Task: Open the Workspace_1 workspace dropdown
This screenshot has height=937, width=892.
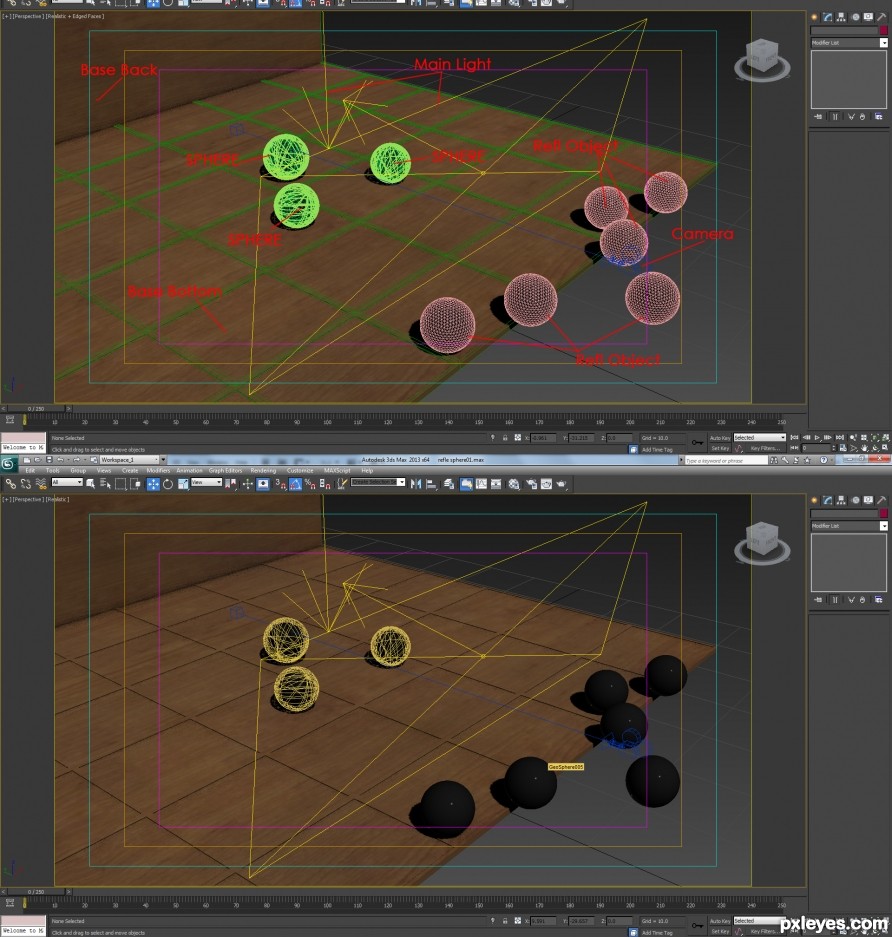Action: point(132,460)
